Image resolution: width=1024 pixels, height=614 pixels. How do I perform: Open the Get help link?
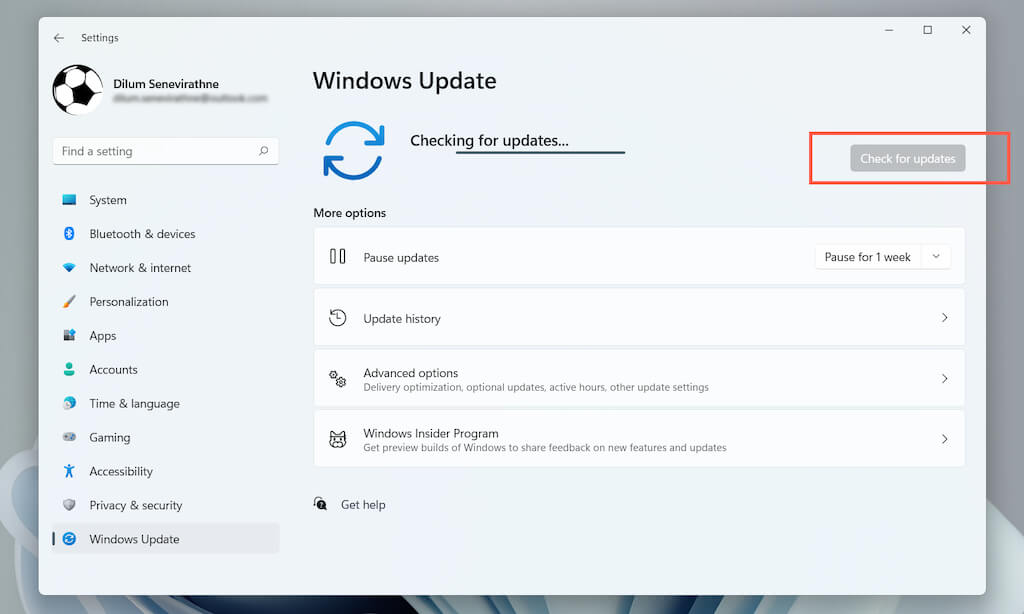point(363,504)
